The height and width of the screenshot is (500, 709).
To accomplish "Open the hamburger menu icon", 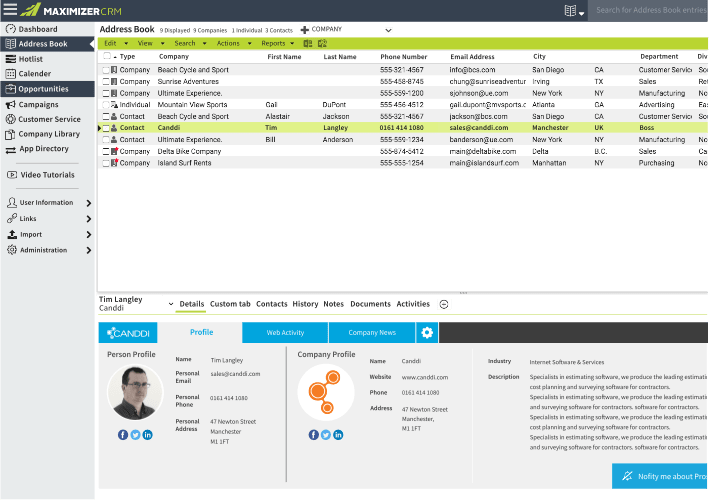I will pyautogui.click(x=10, y=9).
